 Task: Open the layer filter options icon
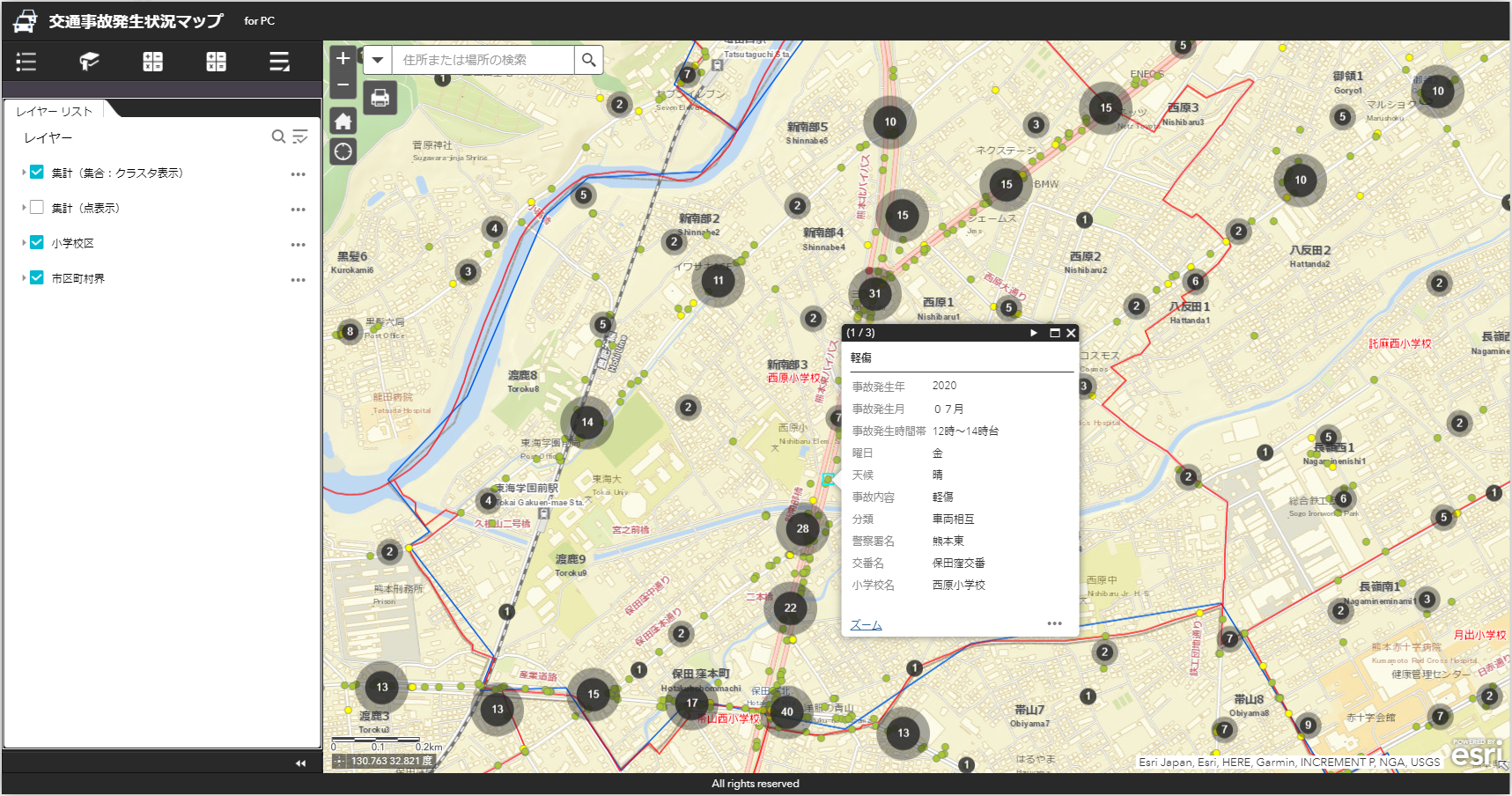tap(300, 136)
